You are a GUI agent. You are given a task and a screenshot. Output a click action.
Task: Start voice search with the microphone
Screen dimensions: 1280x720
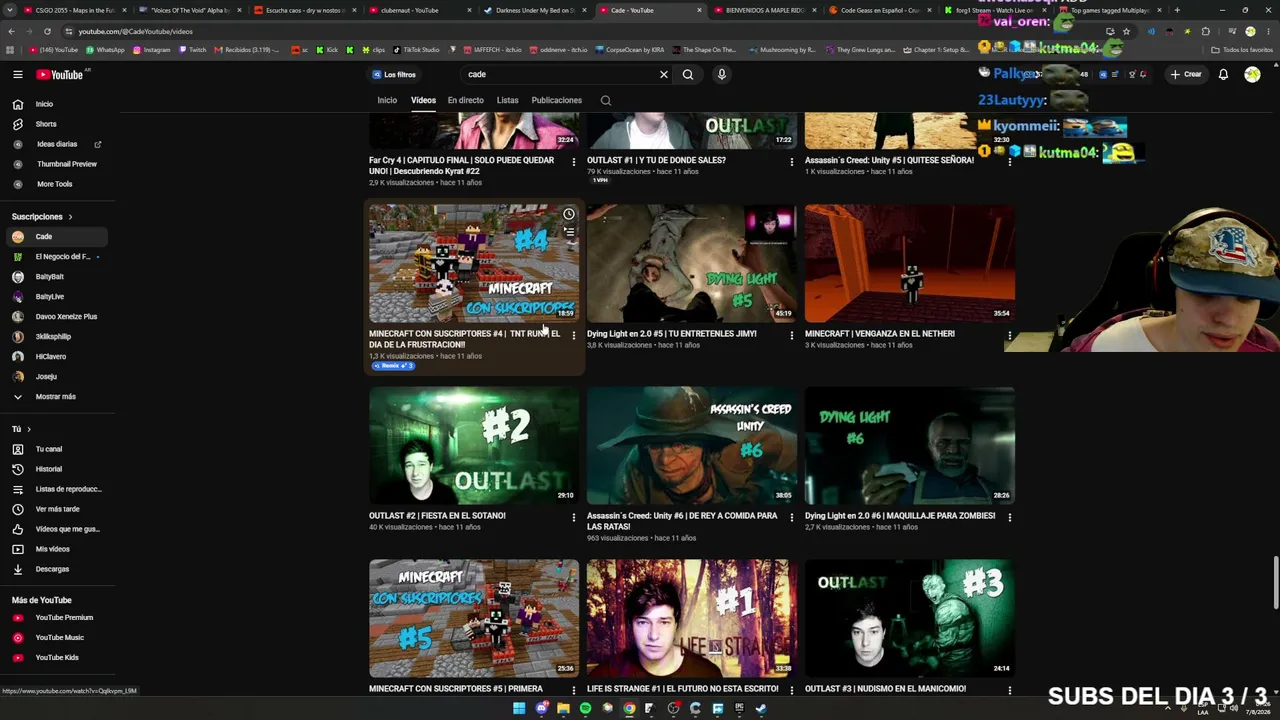(x=721, y=74)
